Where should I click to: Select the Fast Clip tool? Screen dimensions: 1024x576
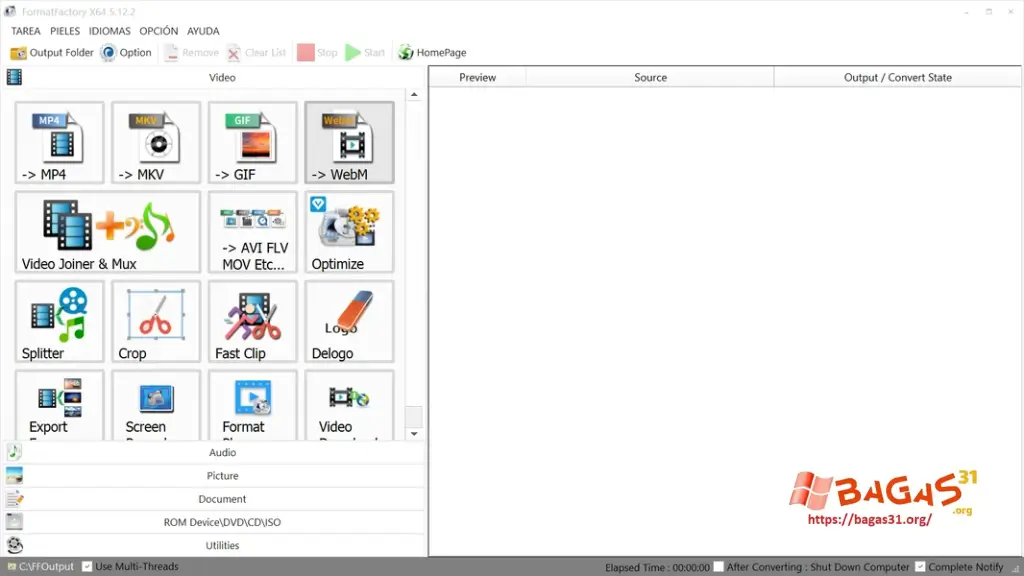(x=251, y=320)
